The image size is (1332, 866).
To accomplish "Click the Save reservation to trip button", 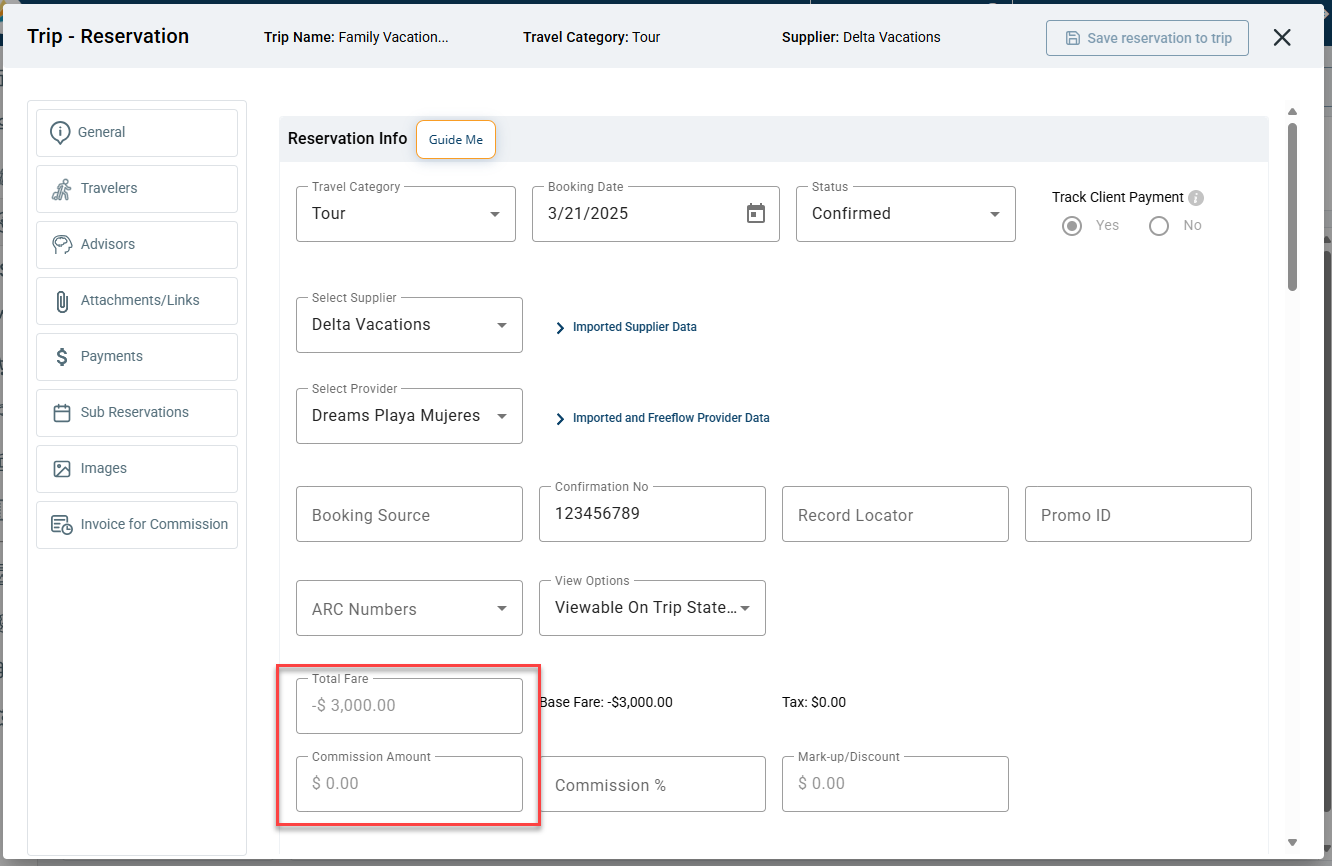I will (x=1146, y=37).
